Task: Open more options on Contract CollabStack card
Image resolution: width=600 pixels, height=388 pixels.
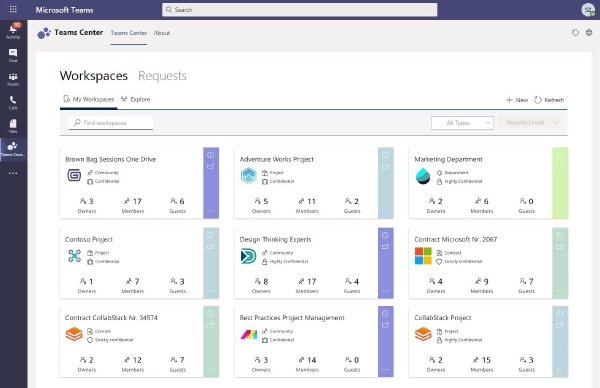Action: tap(211, 370)
